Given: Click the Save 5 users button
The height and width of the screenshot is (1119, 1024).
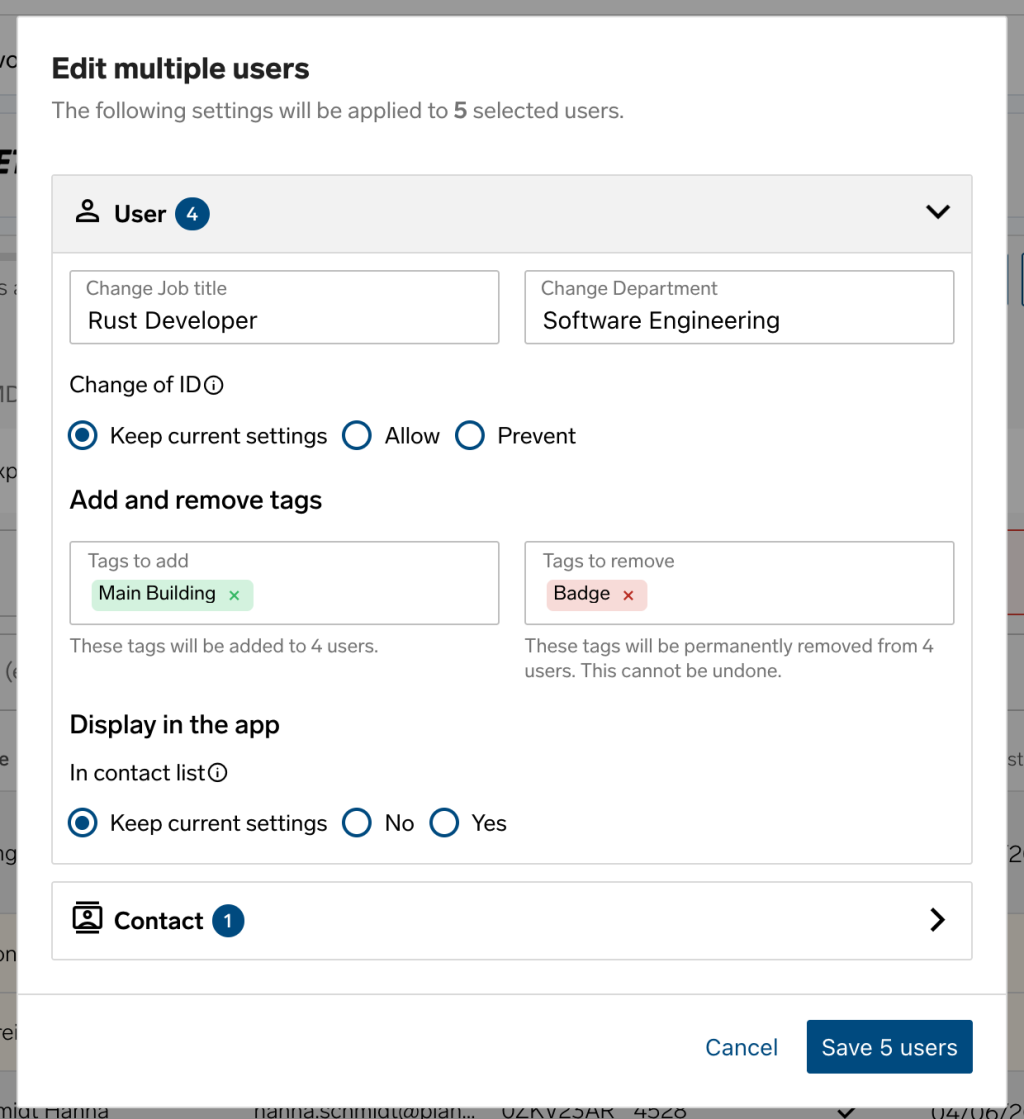Looking at the screenshot, I should click(x=889, y=1047).
